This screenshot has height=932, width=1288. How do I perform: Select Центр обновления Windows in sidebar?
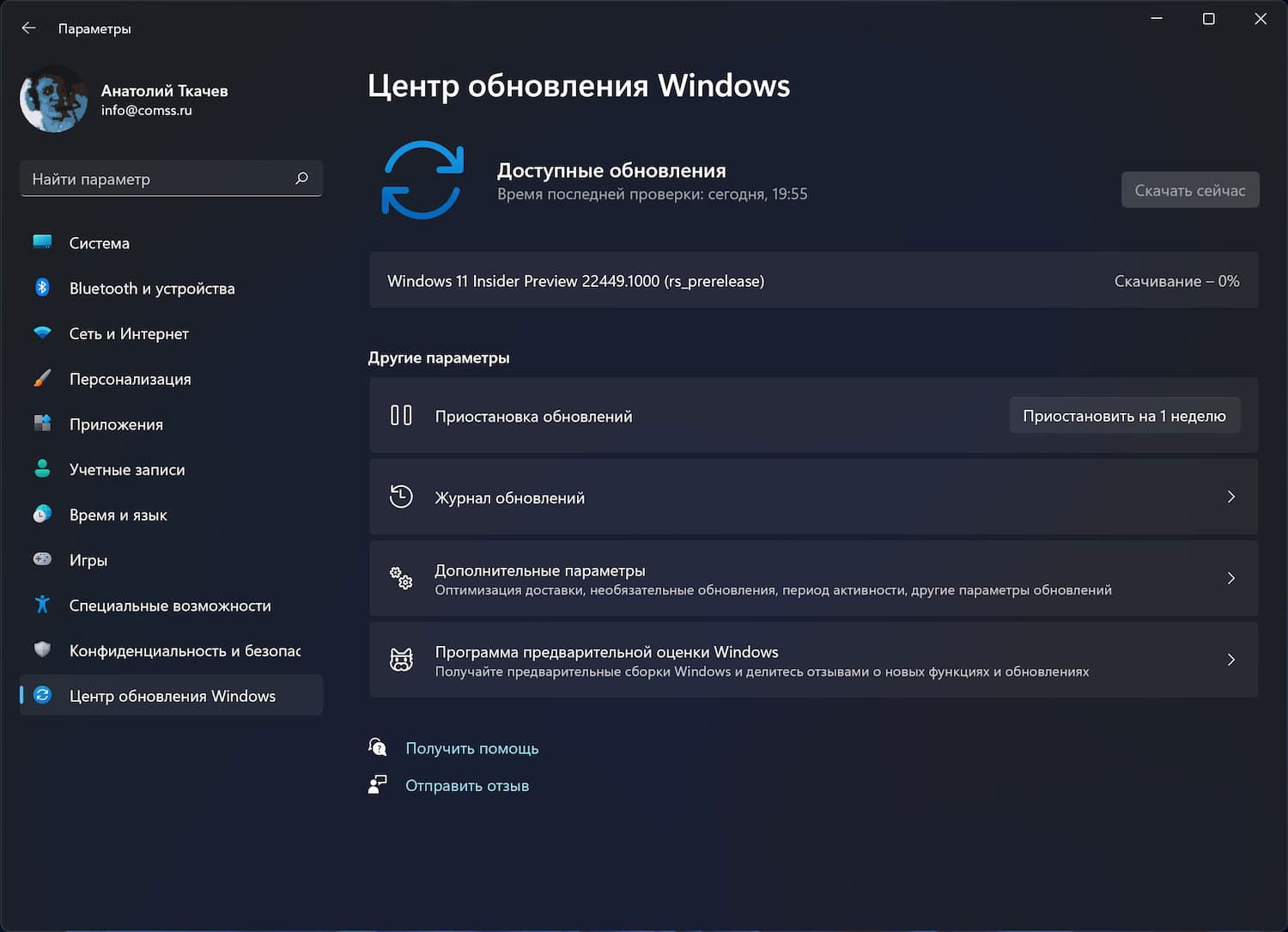172,696
